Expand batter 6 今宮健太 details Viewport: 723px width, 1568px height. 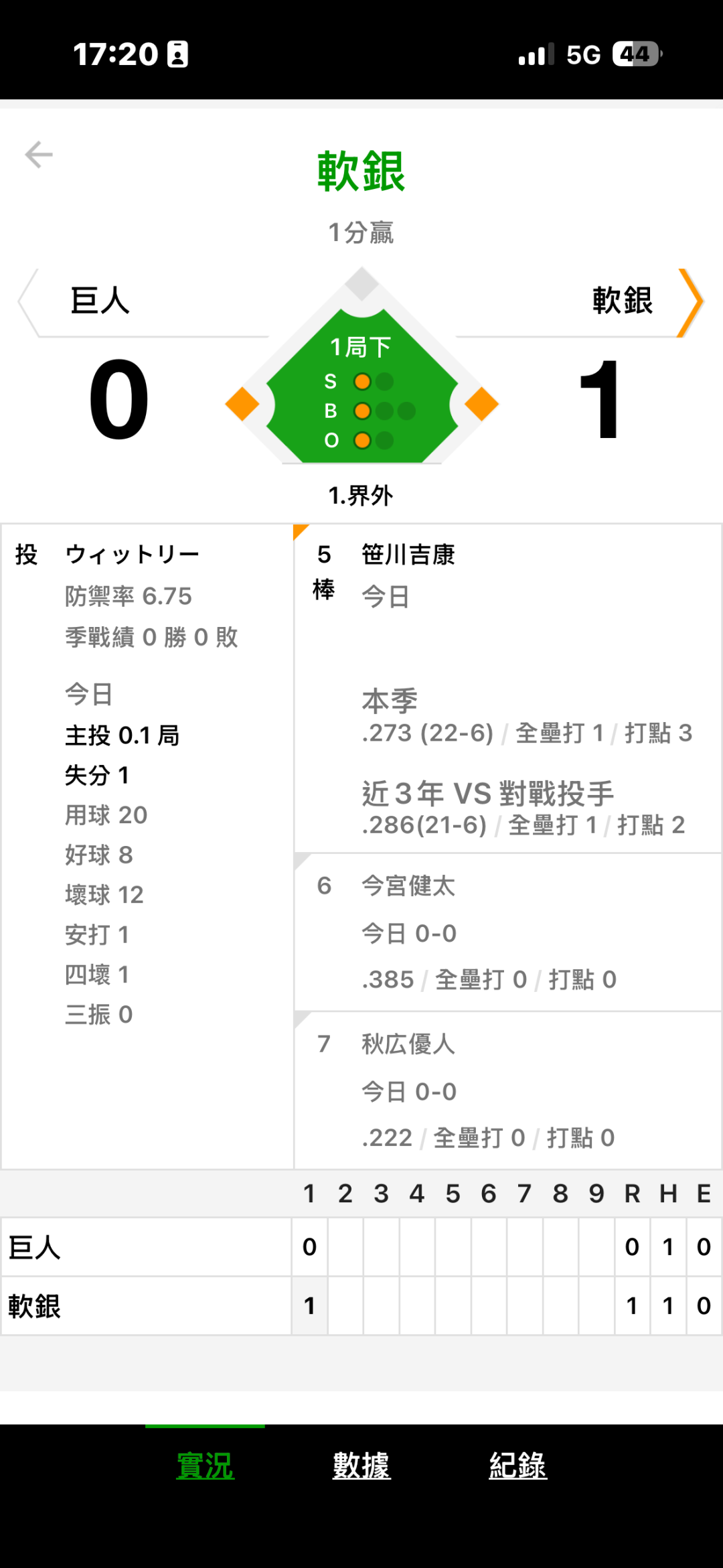pos(507,932)
